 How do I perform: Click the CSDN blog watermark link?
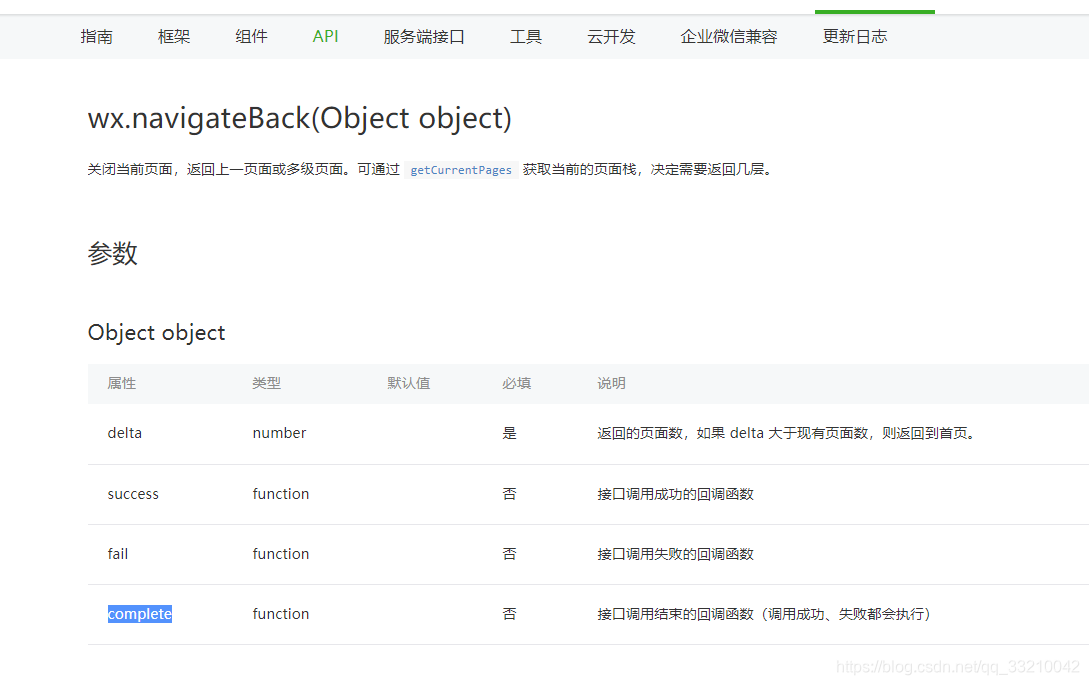(x=955, y=664)
